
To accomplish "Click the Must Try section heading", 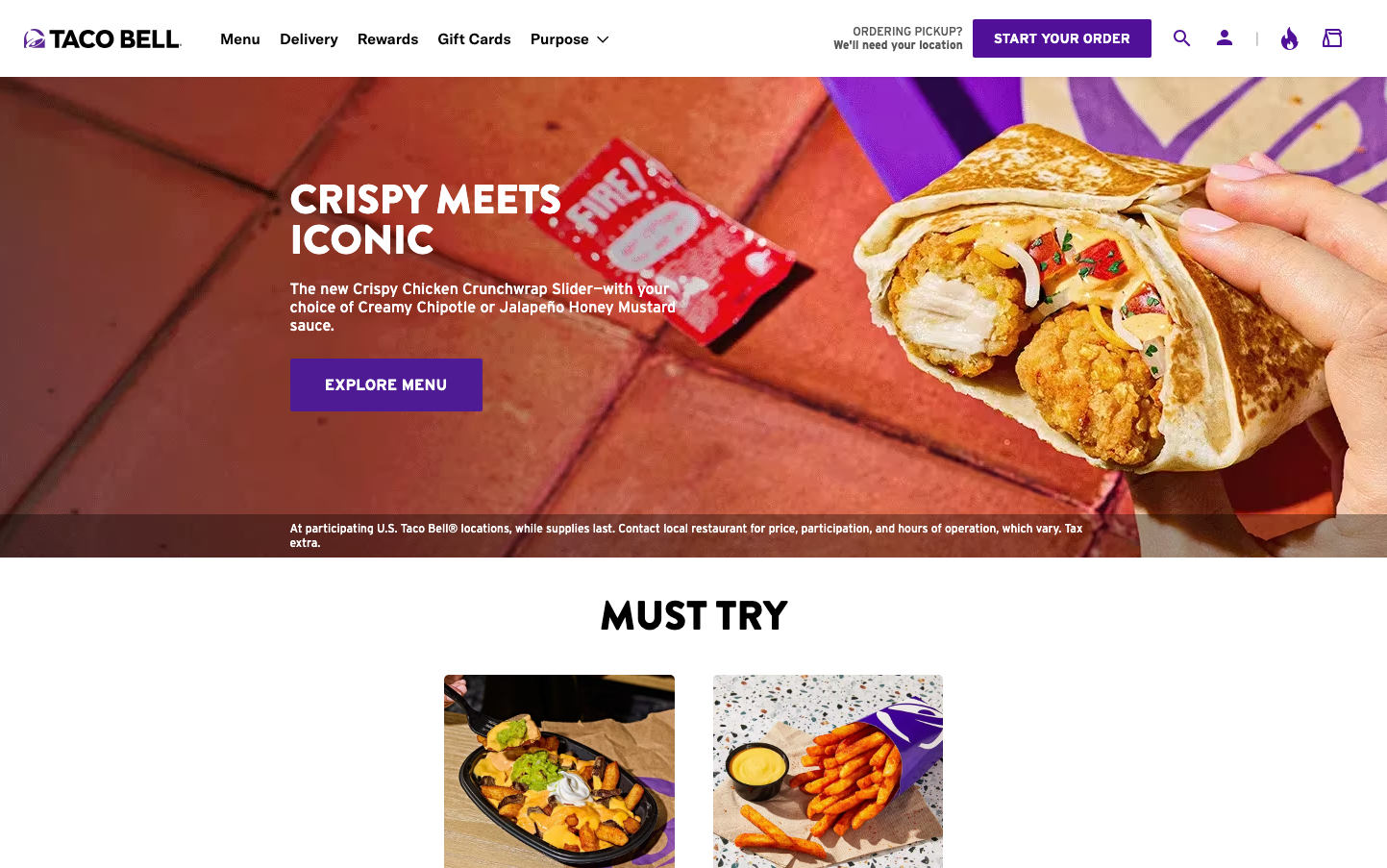I will (694, 615).
